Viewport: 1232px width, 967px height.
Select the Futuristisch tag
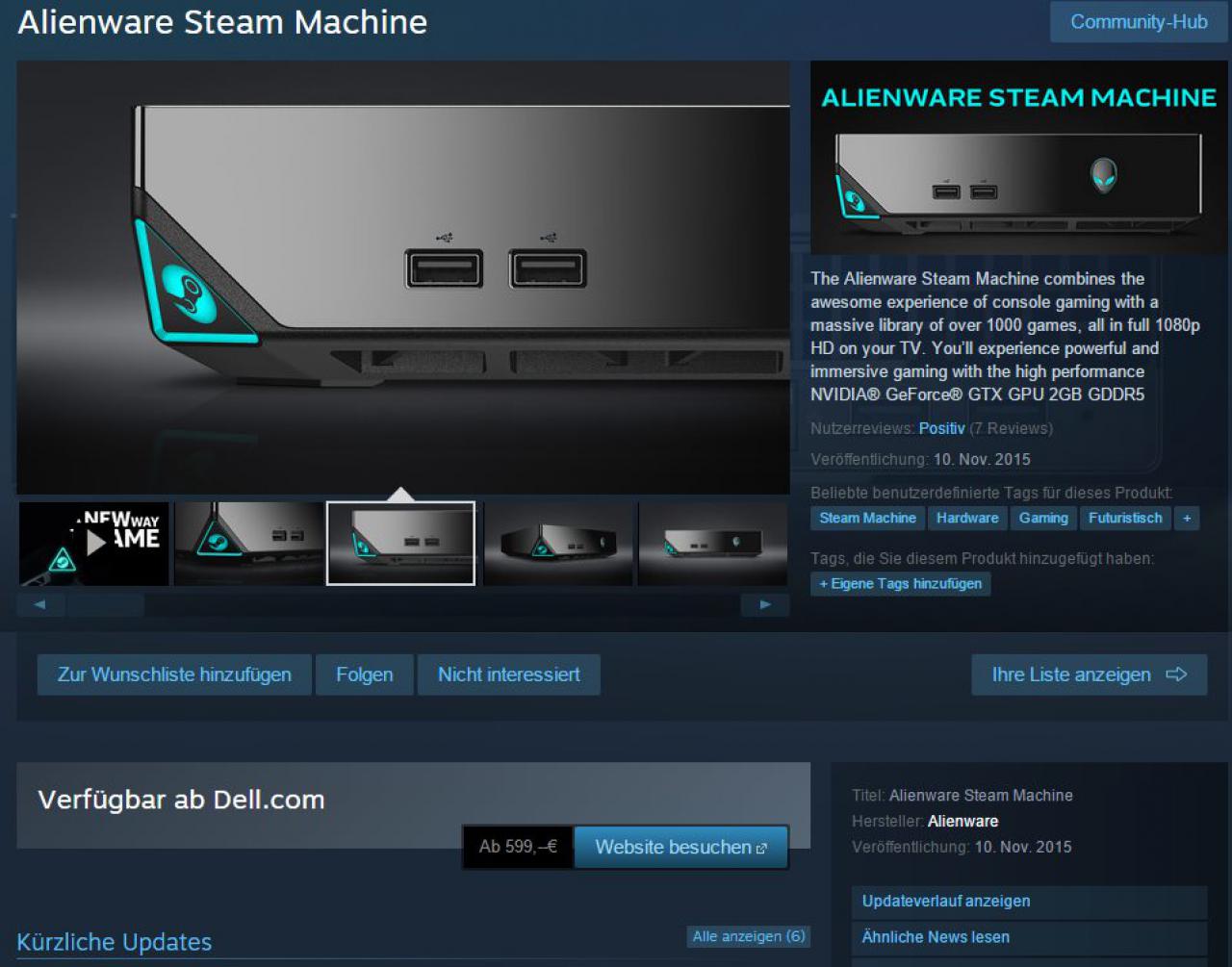(1125, 518)
